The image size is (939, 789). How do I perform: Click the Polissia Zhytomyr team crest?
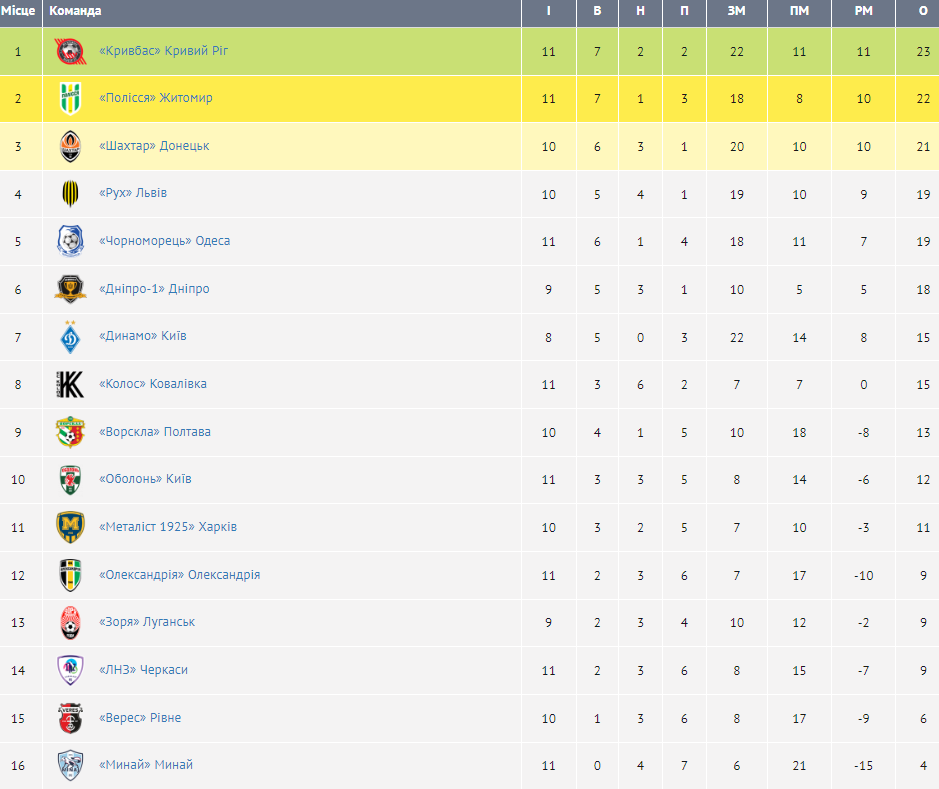click(x=70, y=98)
